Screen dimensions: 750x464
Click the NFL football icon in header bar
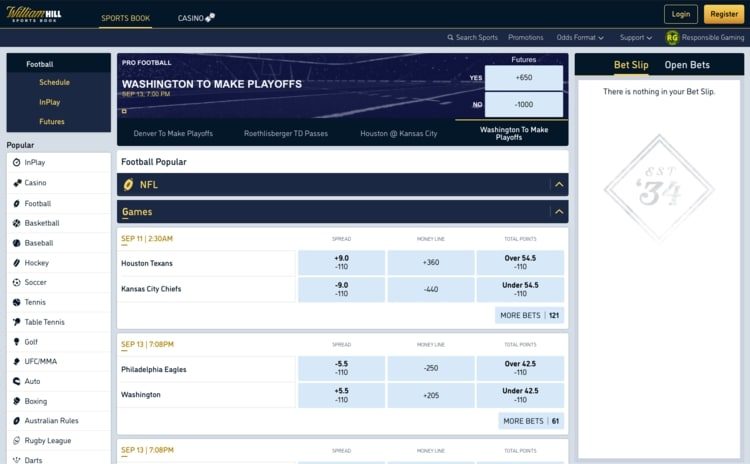click(128, 185)
